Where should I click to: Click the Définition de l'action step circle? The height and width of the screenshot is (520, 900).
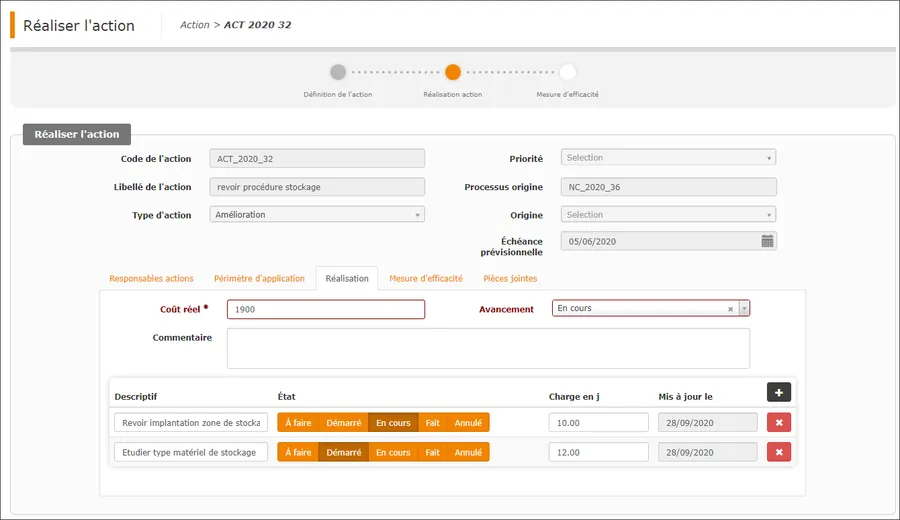[338, 72]
